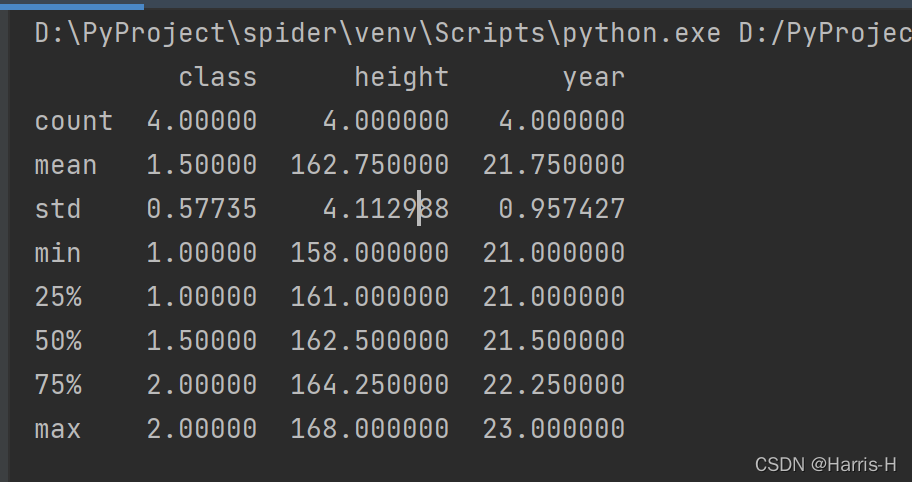
Task: Select the height 75% value 164.250000
Action: (x=369, y=384)
